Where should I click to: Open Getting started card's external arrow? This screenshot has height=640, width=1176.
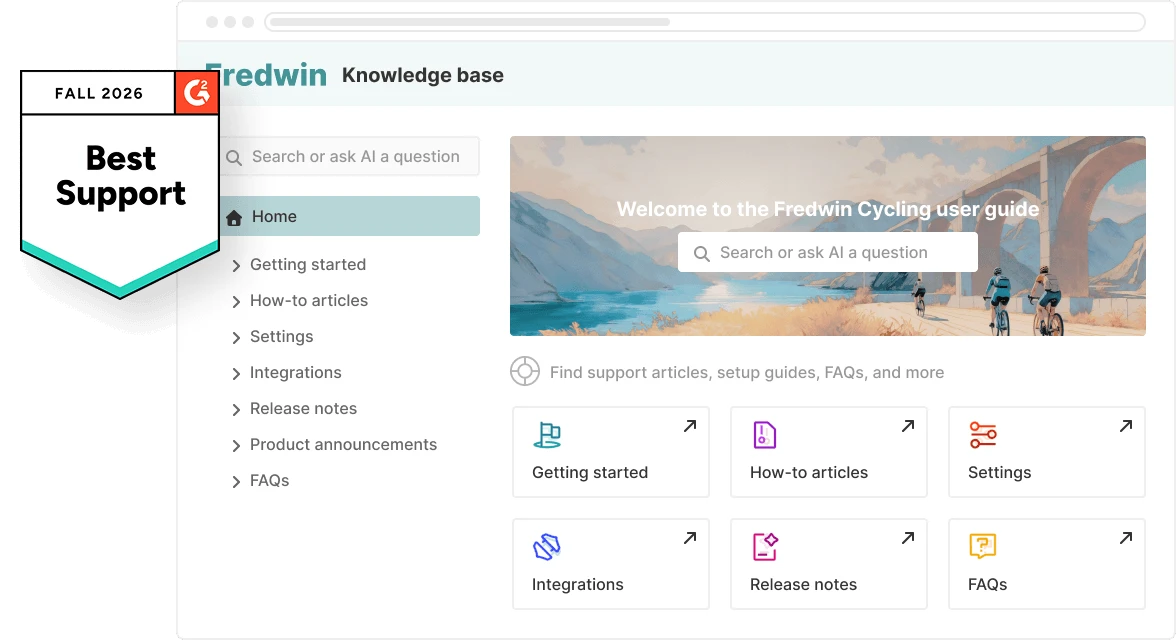690,426
